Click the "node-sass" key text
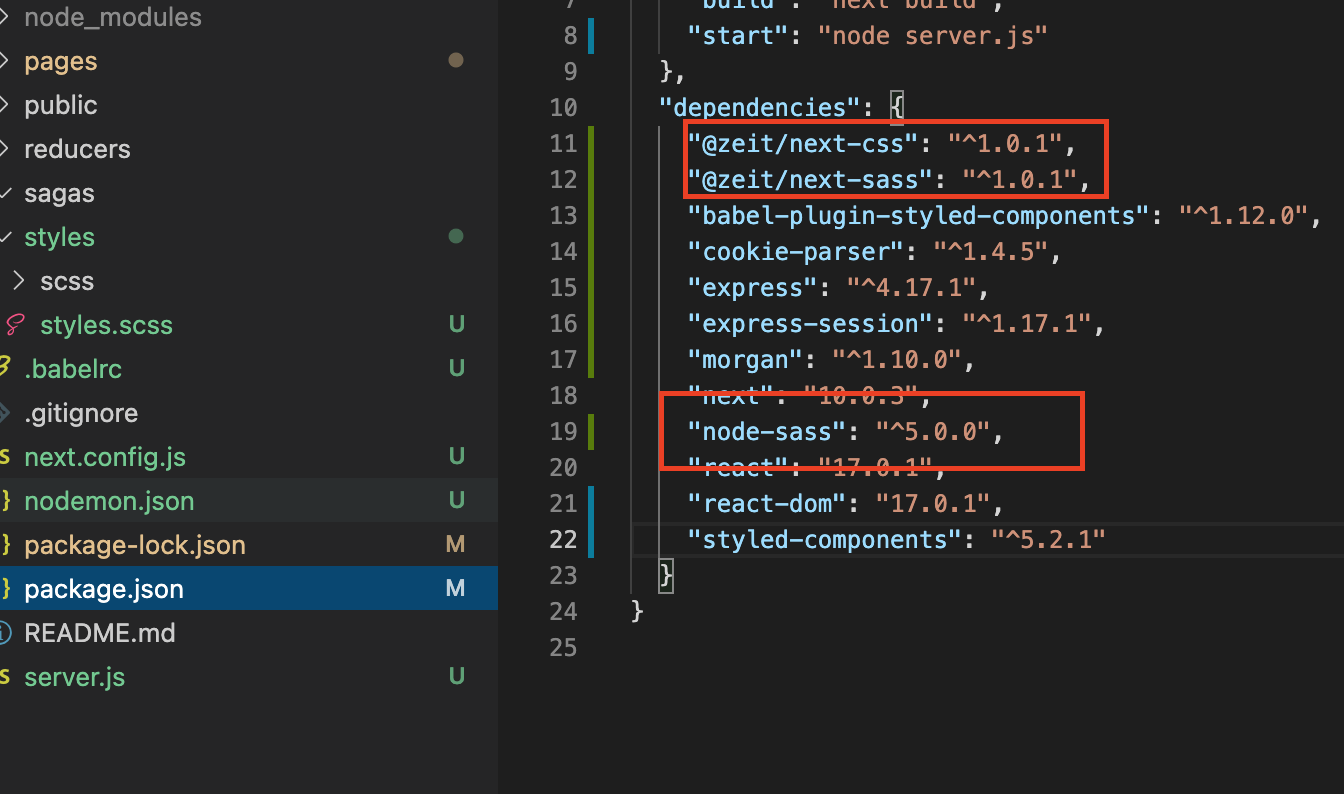This screenshot has width=1344, height=794. [x=767, y=431]
